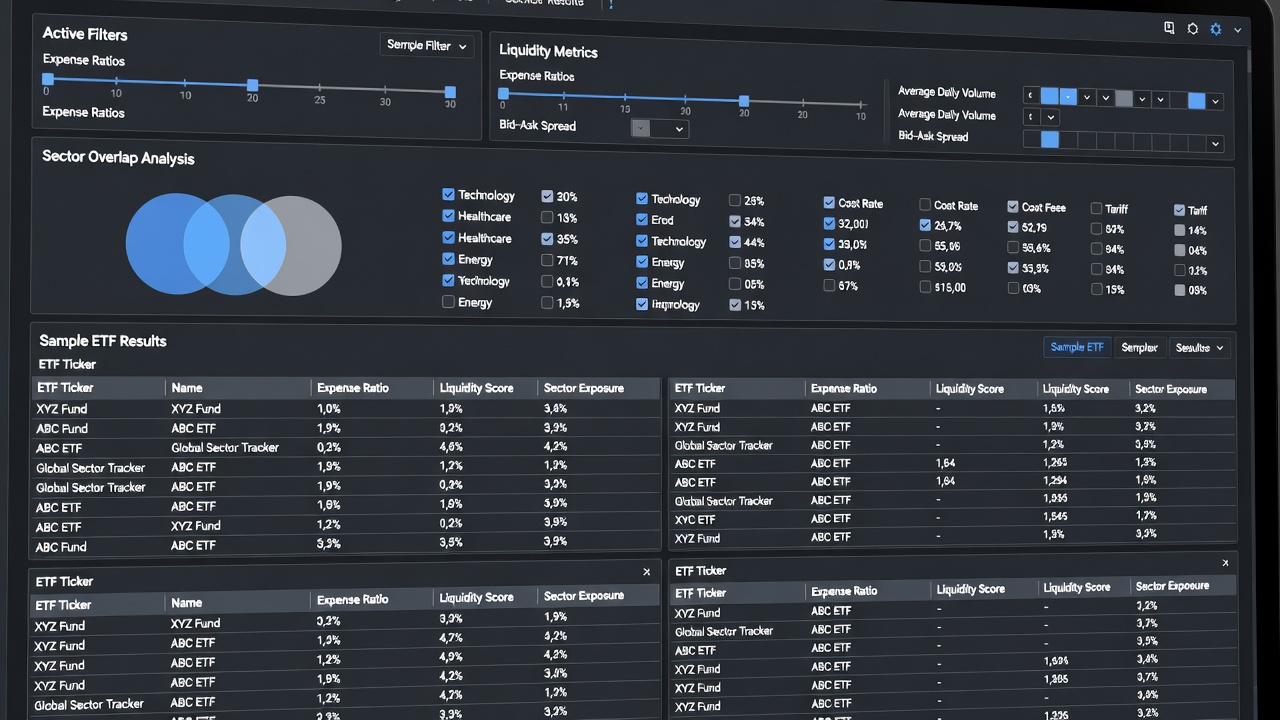The width and height of the screenshot is (1280, 720).
Task: Close the lower-left ETF Ticker panel
Action: [646, 572]
